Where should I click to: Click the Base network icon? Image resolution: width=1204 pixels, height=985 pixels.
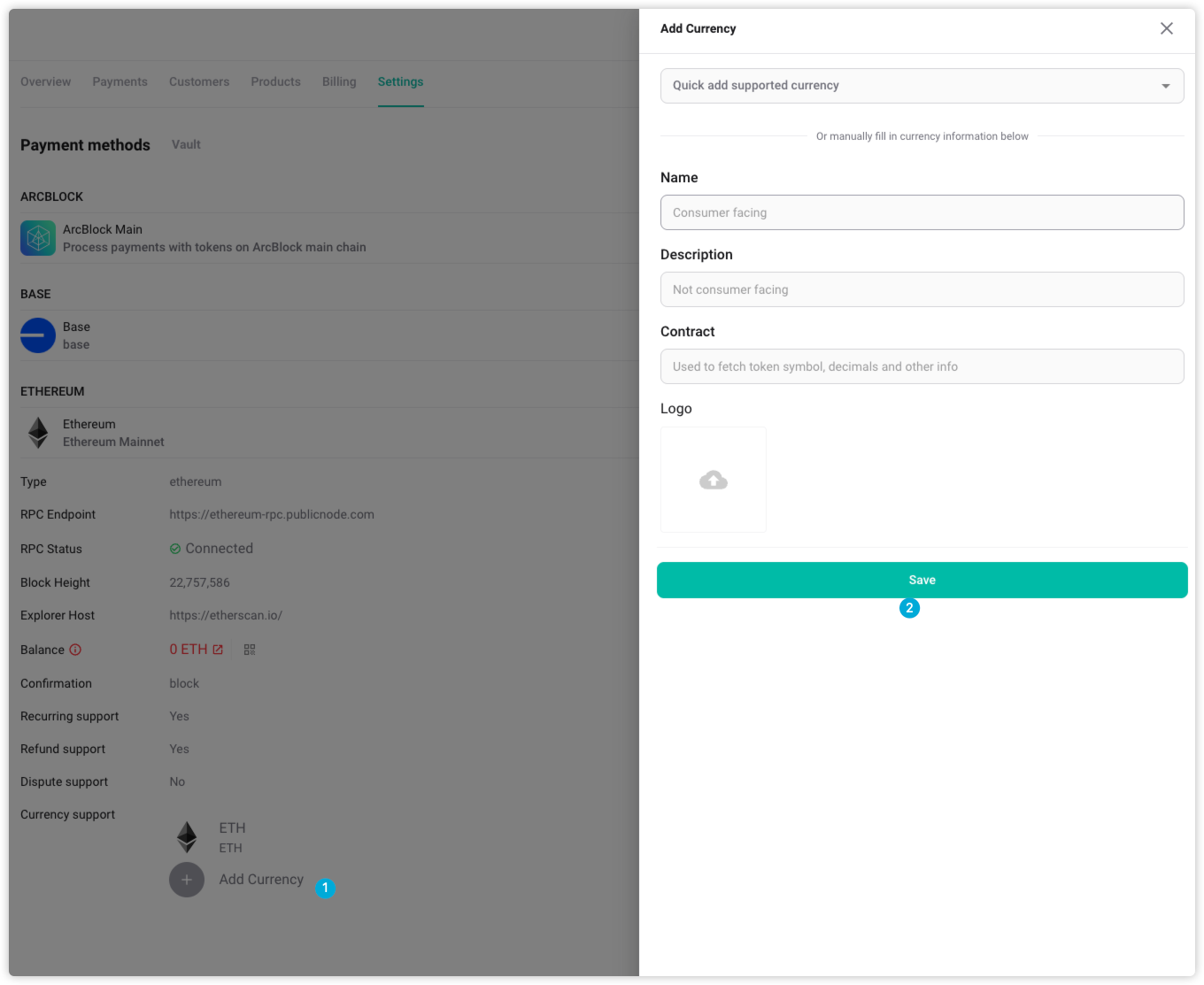coord(38,335)
